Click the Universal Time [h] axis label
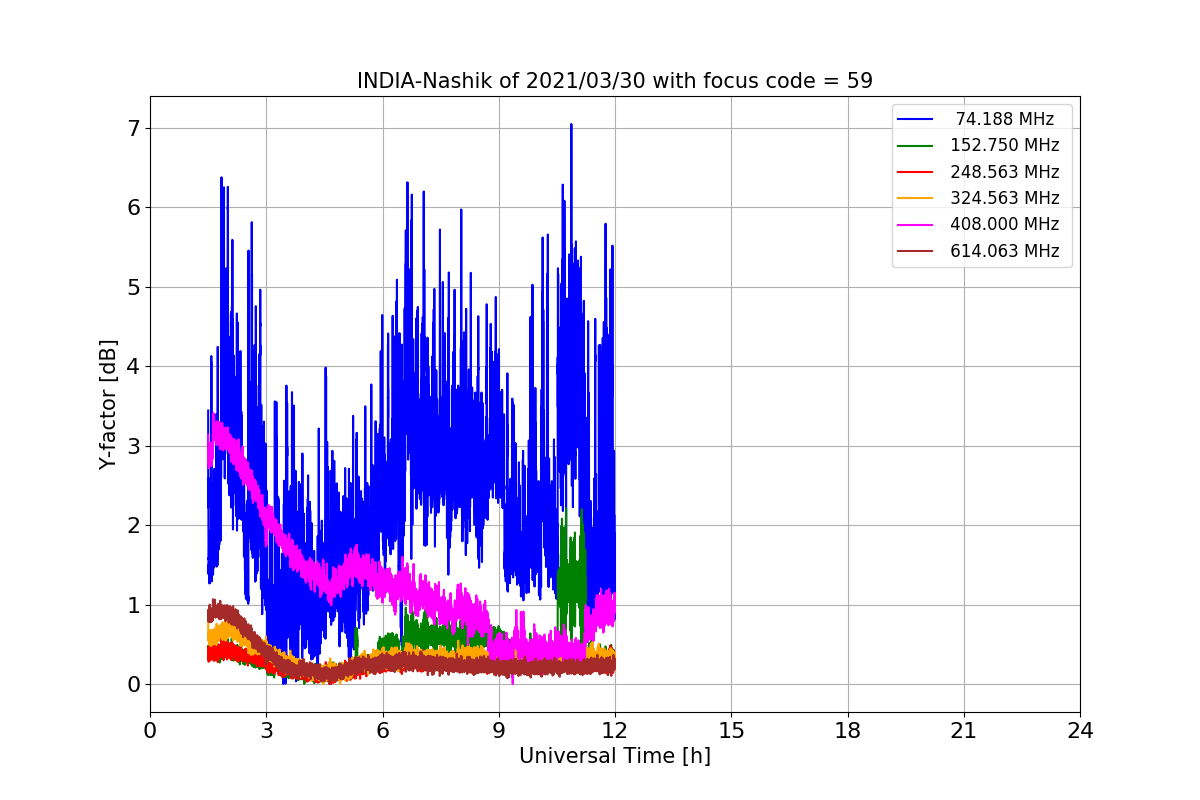The height and width of the screenshot is (800, 1200). click(x=615, y=757)
